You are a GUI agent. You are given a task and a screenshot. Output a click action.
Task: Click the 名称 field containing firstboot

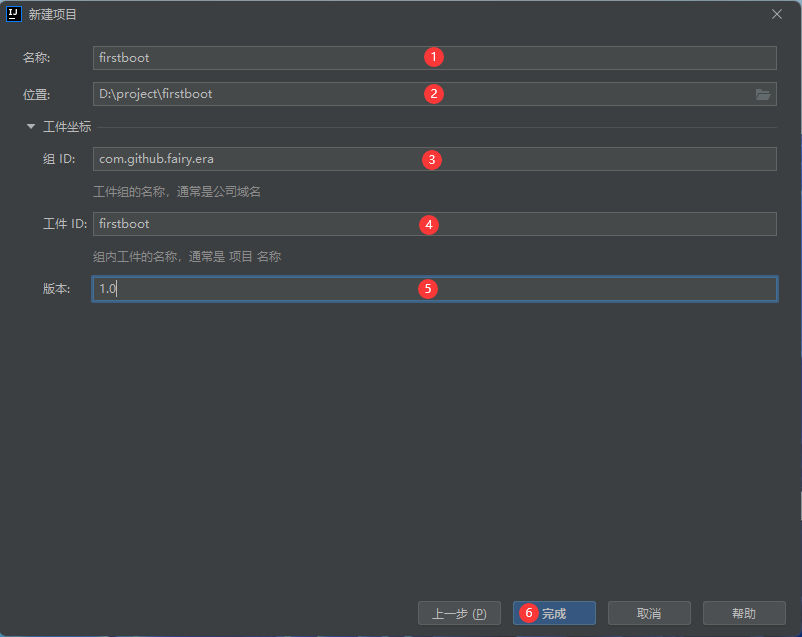pyautogui.click(x=435, y=58)
